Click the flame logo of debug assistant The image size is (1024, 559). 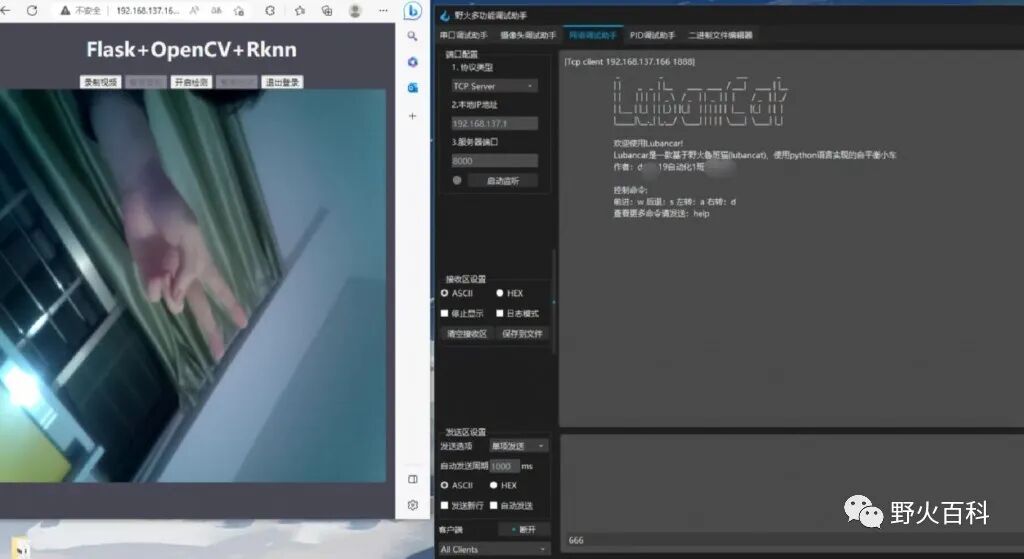pos(445,15)
